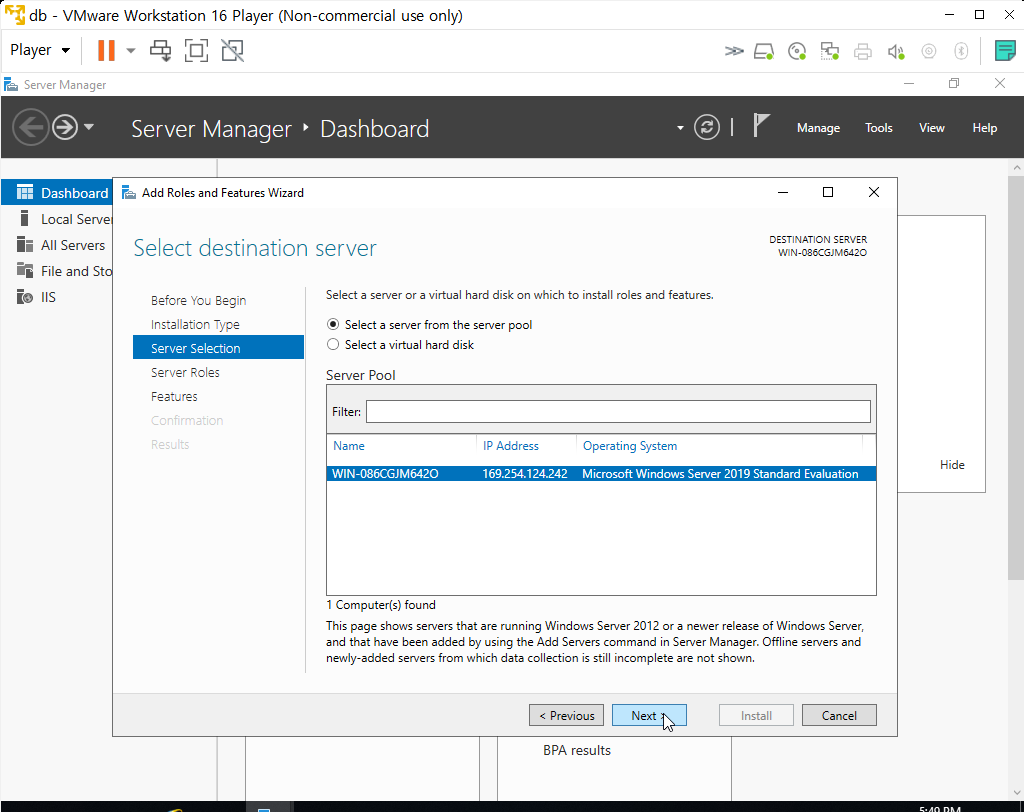Image resolution: width=1024 pixels, height=812 pixels.
Task: Open the Manage menu
Action: tap(818, 127)
